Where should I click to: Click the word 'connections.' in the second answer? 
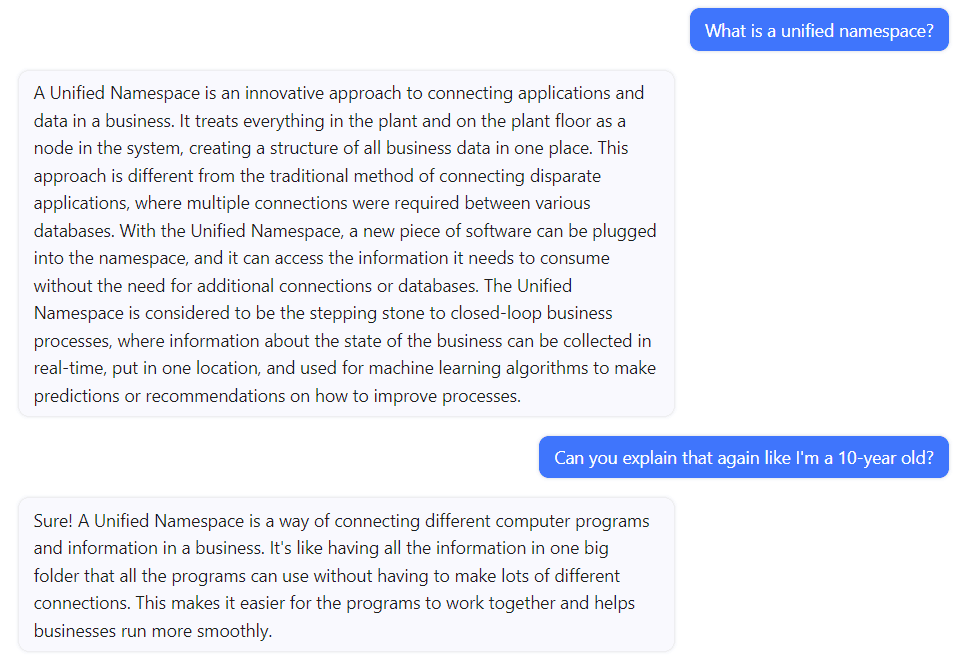(82, 603)
